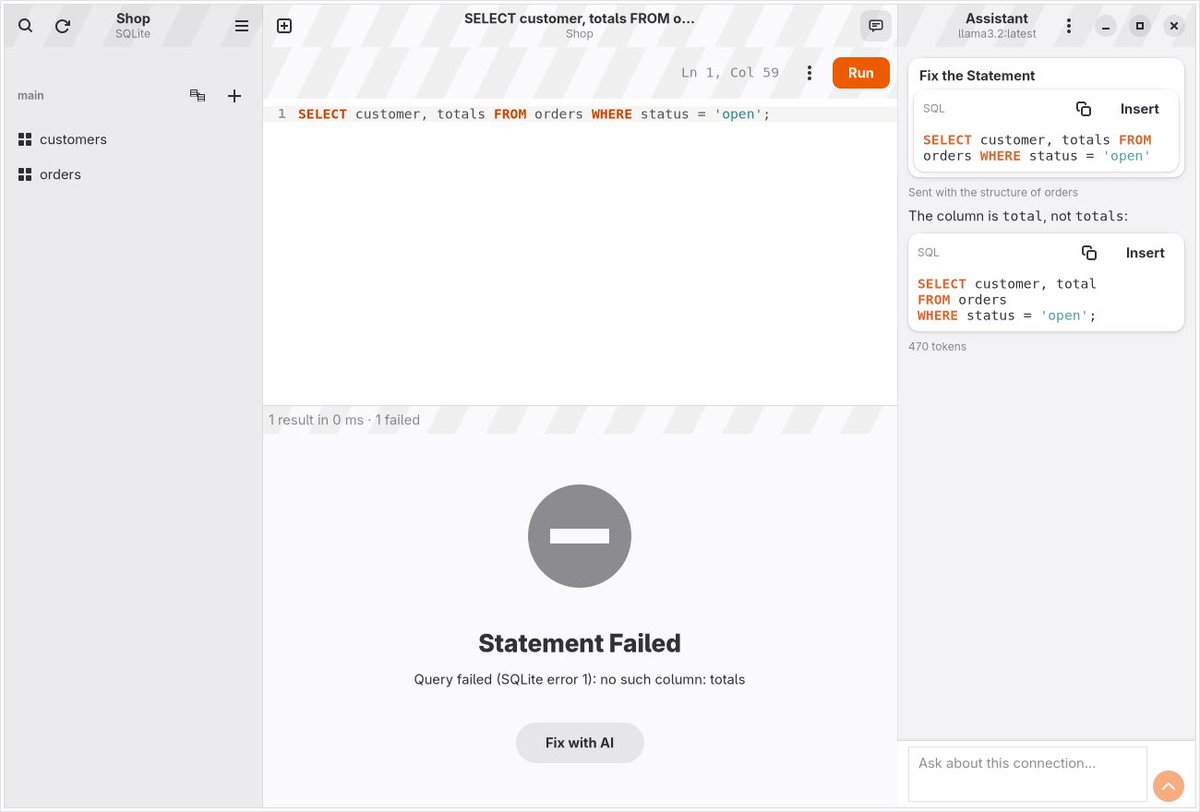Screen dimensions: 1200x812
Task: Click the SQL editor line 1
Action: click(x=580, y=114)
